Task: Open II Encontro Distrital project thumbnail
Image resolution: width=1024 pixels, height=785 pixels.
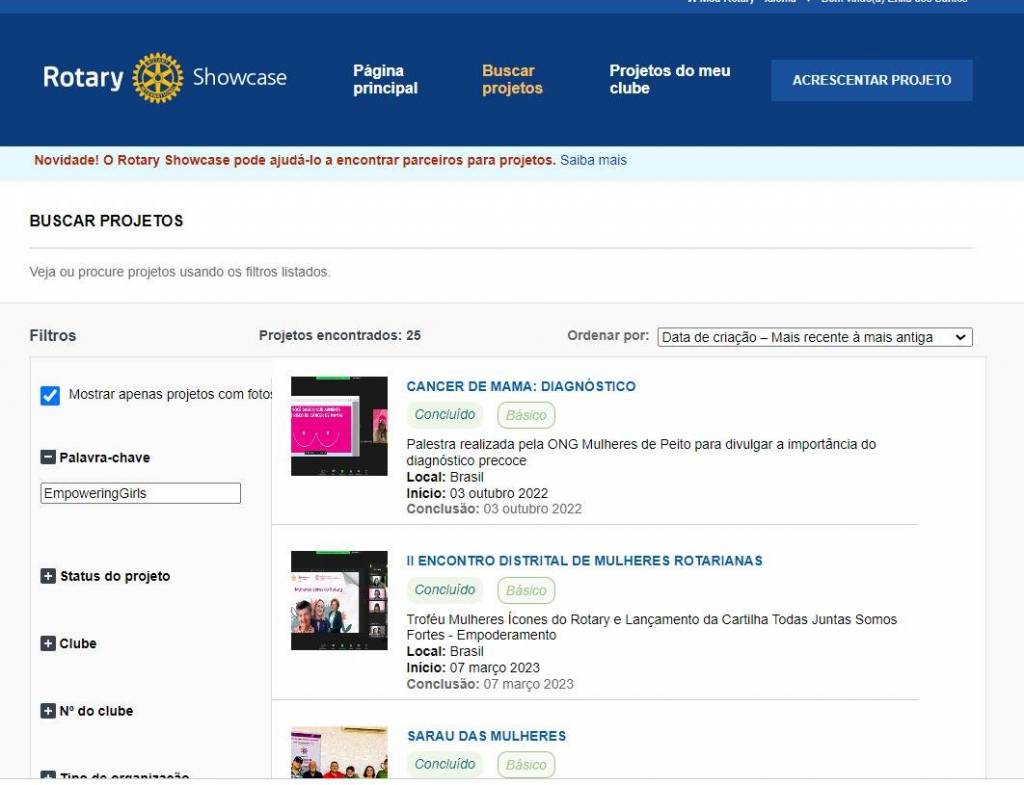Action: click(339, 600)
